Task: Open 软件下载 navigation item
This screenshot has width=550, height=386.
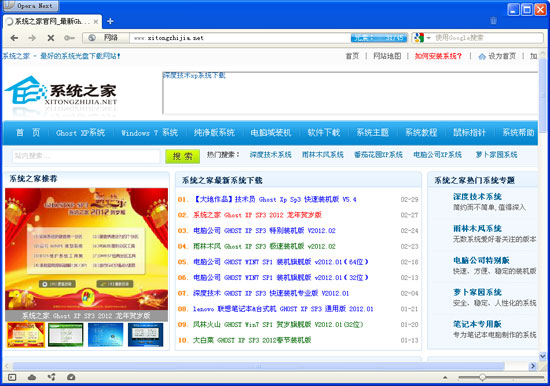Action: tap(324, 133)
